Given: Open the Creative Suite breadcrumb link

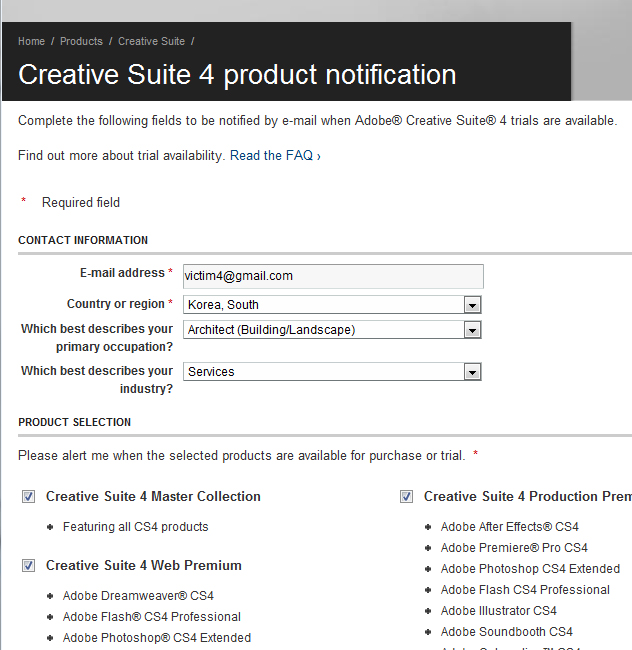Looking at the screenshot, I should 151,41.
